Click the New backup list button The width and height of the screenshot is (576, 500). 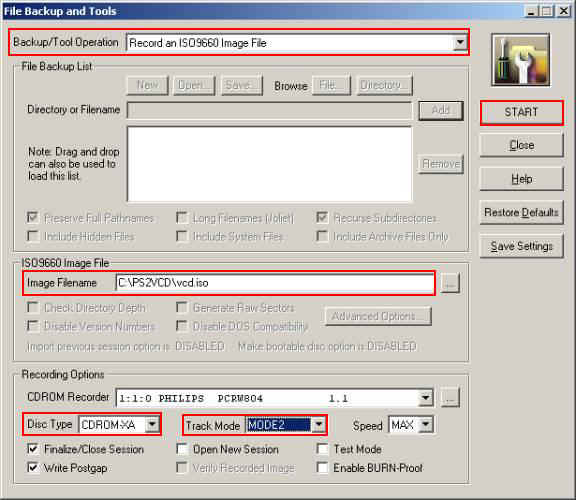(x=148, y=85)
